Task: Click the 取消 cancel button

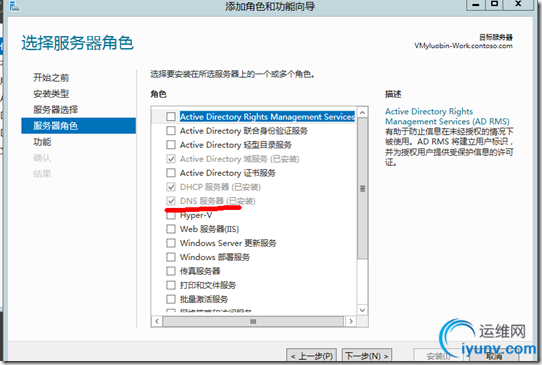Action: click(x=494, y=356)
